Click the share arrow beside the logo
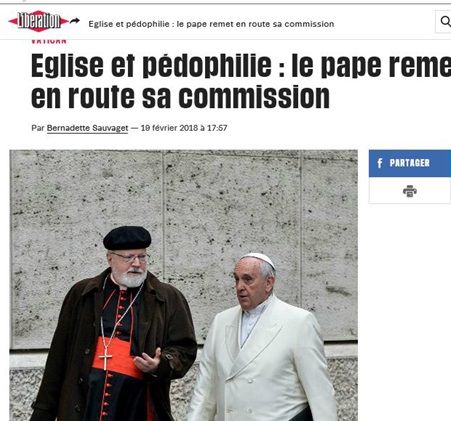The height and width of the screenshot is (421, 451). point(75,21)
